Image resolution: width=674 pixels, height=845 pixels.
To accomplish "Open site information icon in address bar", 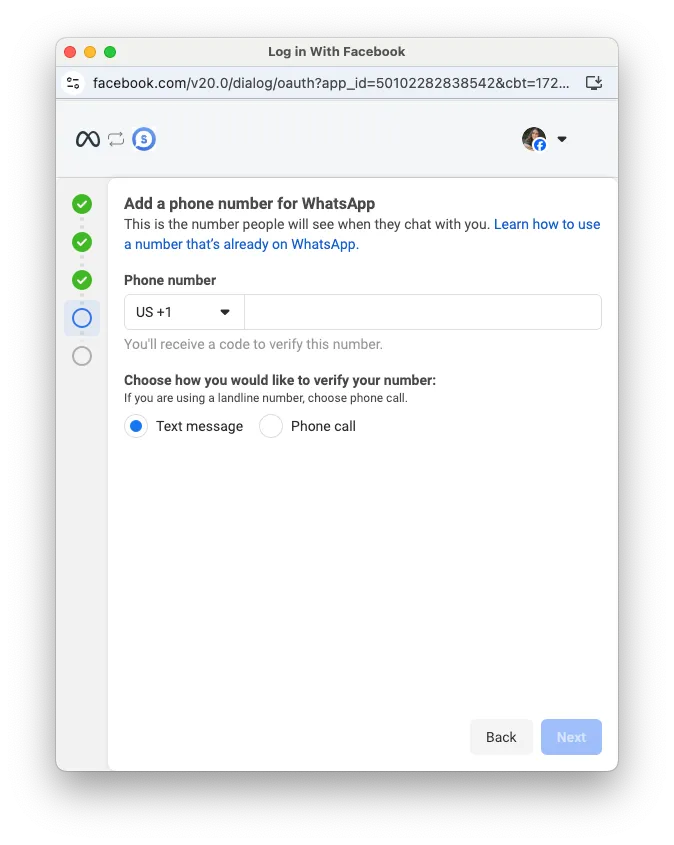I will coord(73,83).
